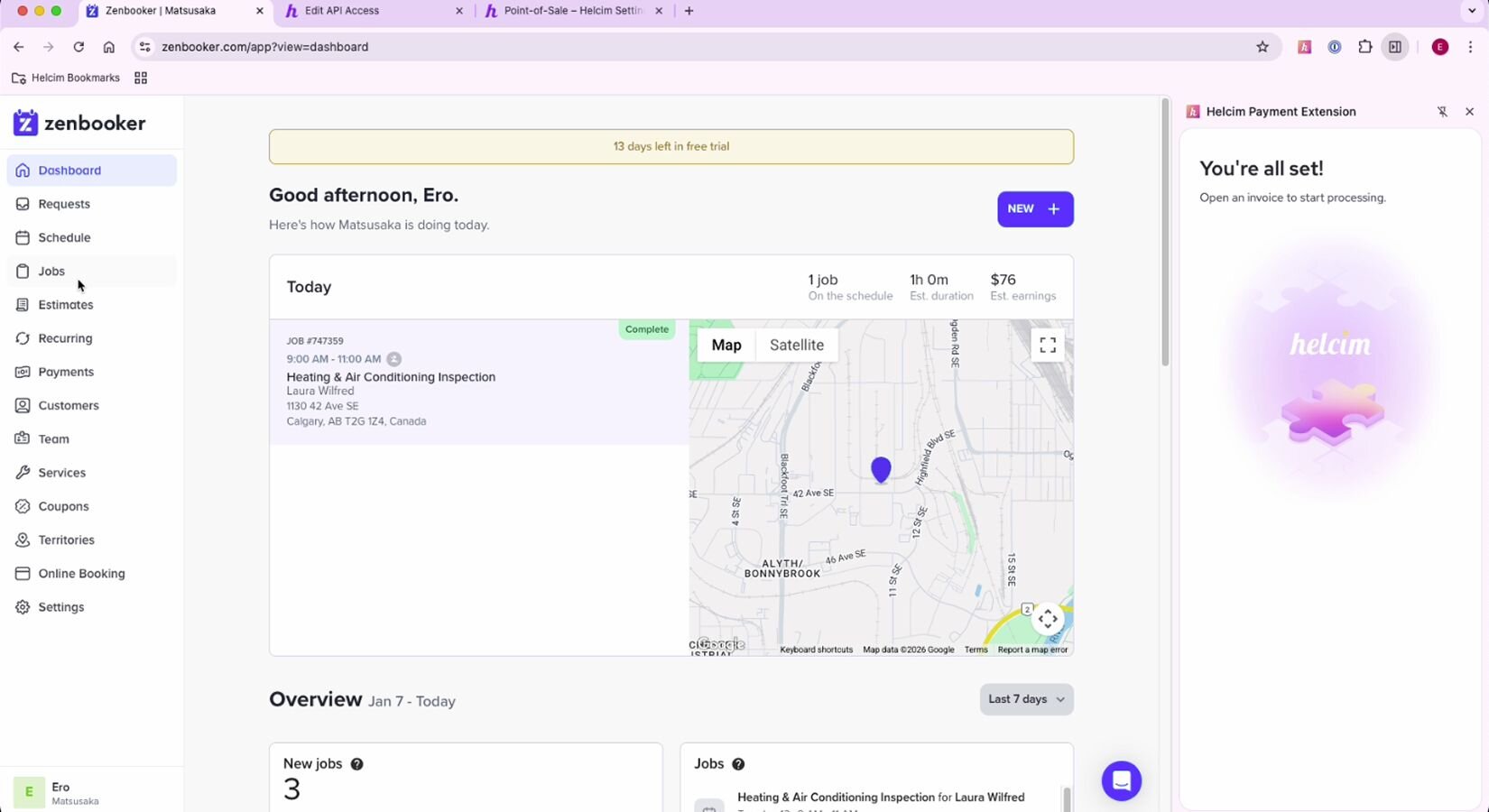1489x812 pixels.
Task: Expand the Last 7 days dropdown
Action: coord(1026,699)
